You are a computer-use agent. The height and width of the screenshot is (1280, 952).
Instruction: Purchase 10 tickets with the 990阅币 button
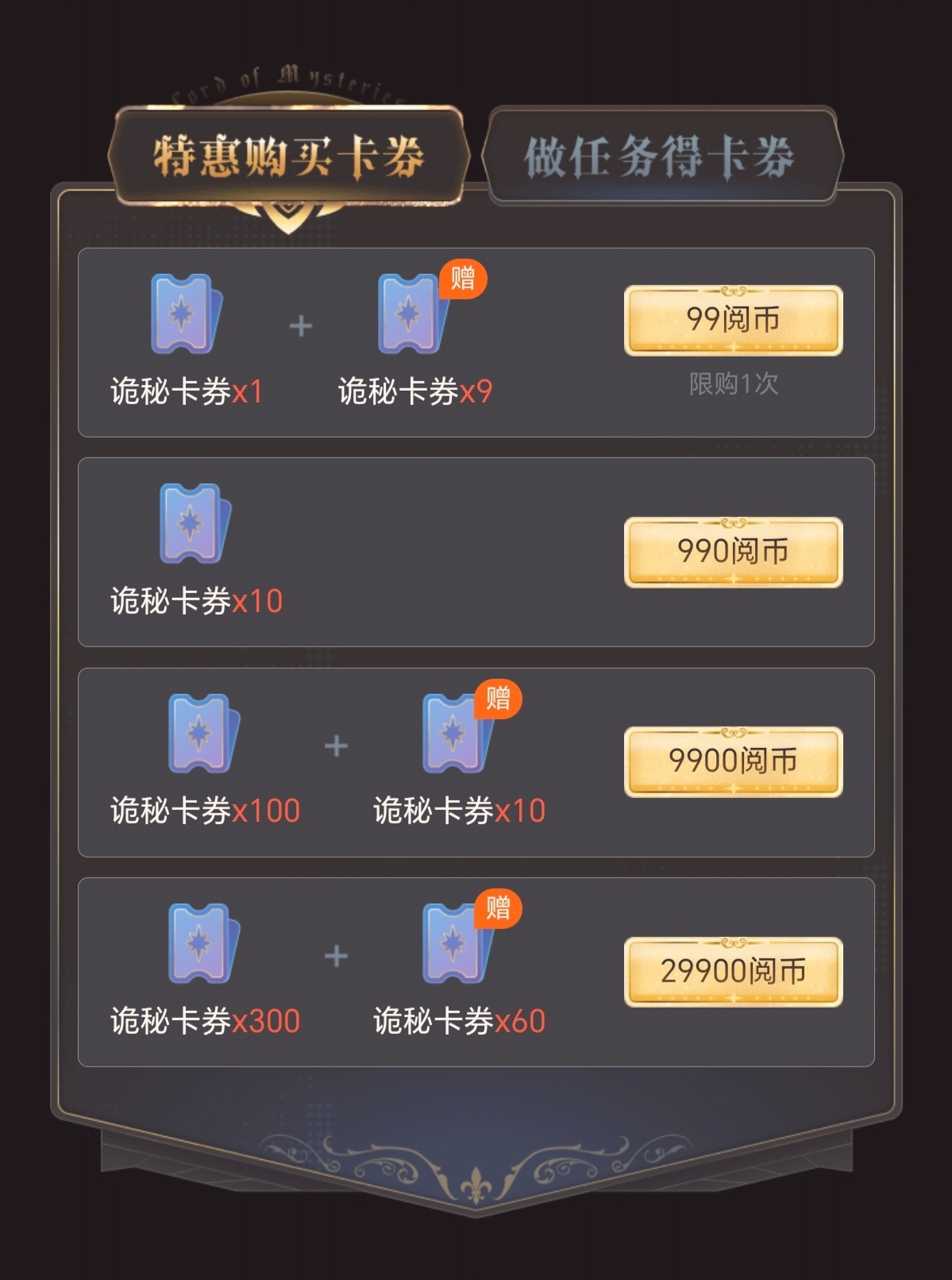click(733, 552)
